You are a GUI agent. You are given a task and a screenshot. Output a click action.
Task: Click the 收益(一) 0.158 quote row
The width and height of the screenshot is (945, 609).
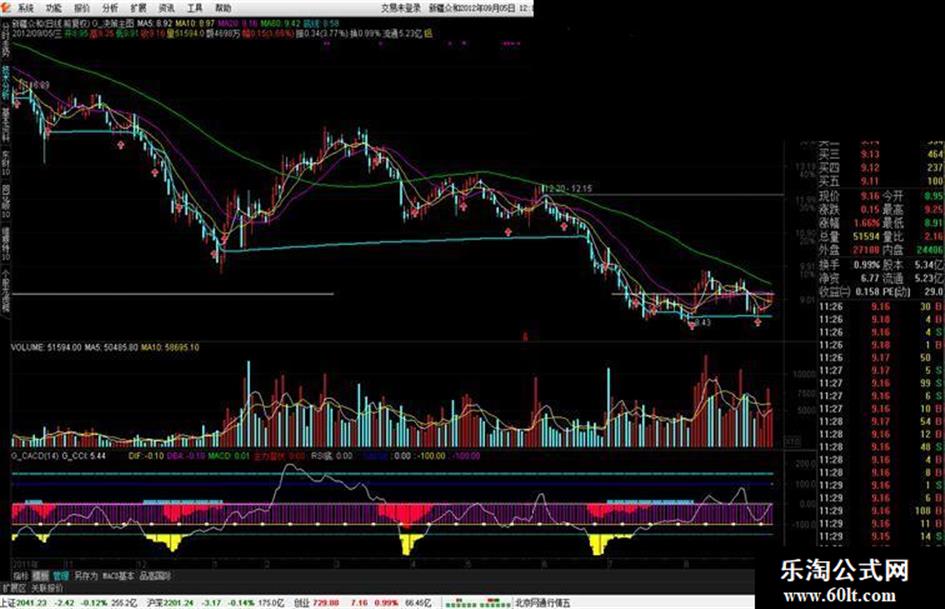(x=849, y=291)
